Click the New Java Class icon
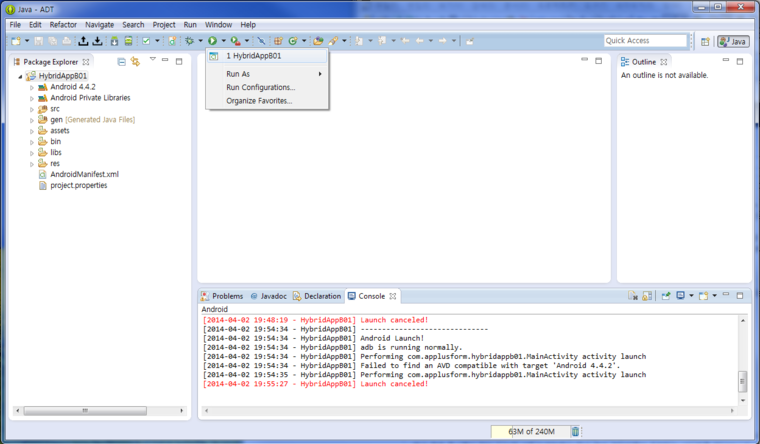This screenshot has width=760, height=444. pyautogui.click(x=293, y=41)
